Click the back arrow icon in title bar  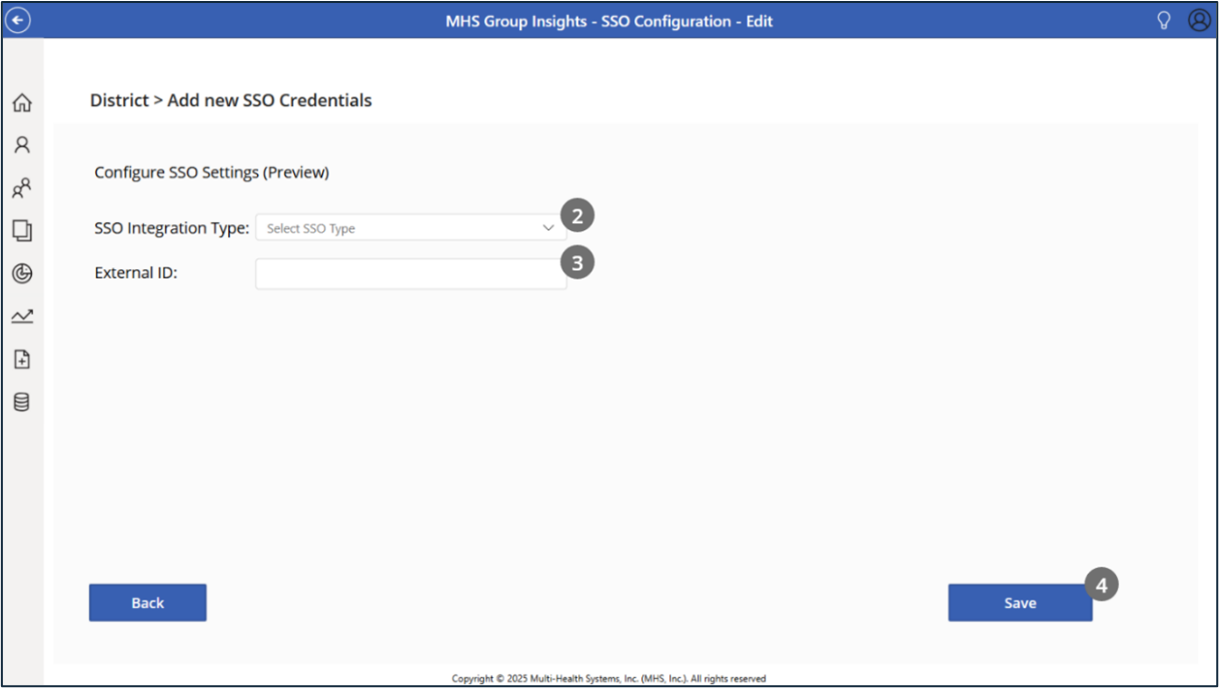click(x=18, y=20)
